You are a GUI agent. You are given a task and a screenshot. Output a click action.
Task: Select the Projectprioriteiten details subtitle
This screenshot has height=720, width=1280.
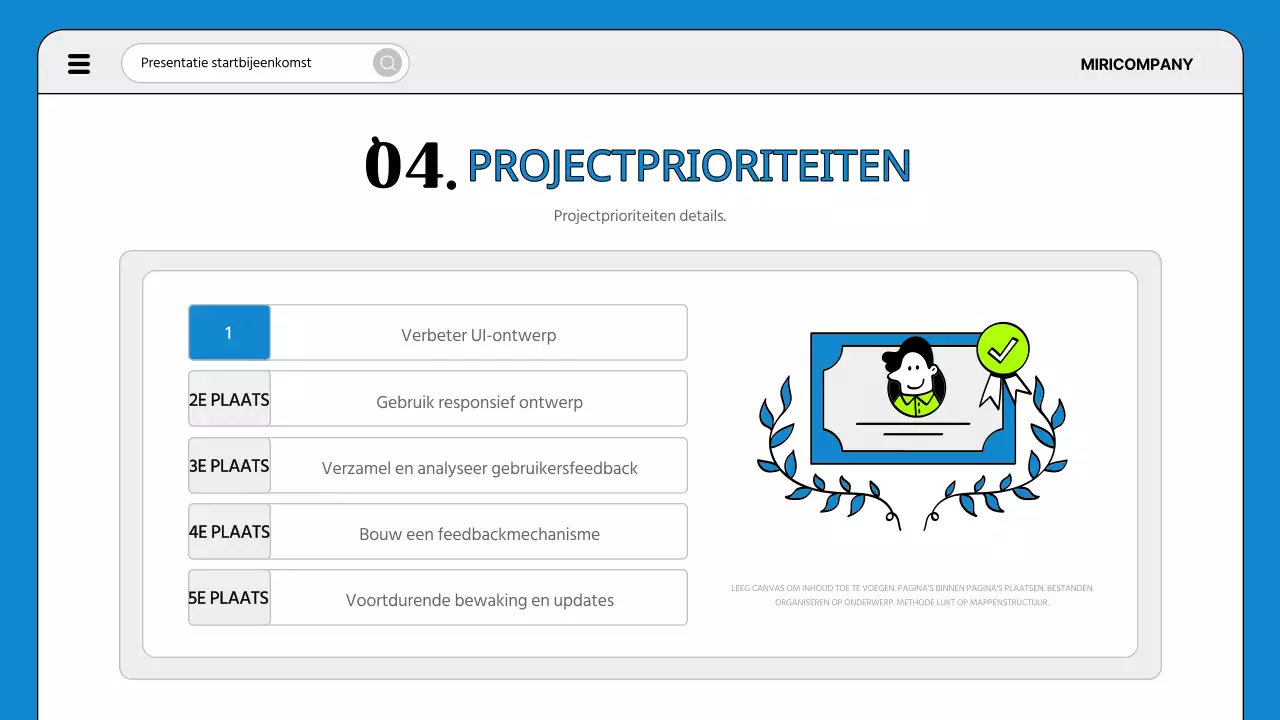tap(640, 215)
